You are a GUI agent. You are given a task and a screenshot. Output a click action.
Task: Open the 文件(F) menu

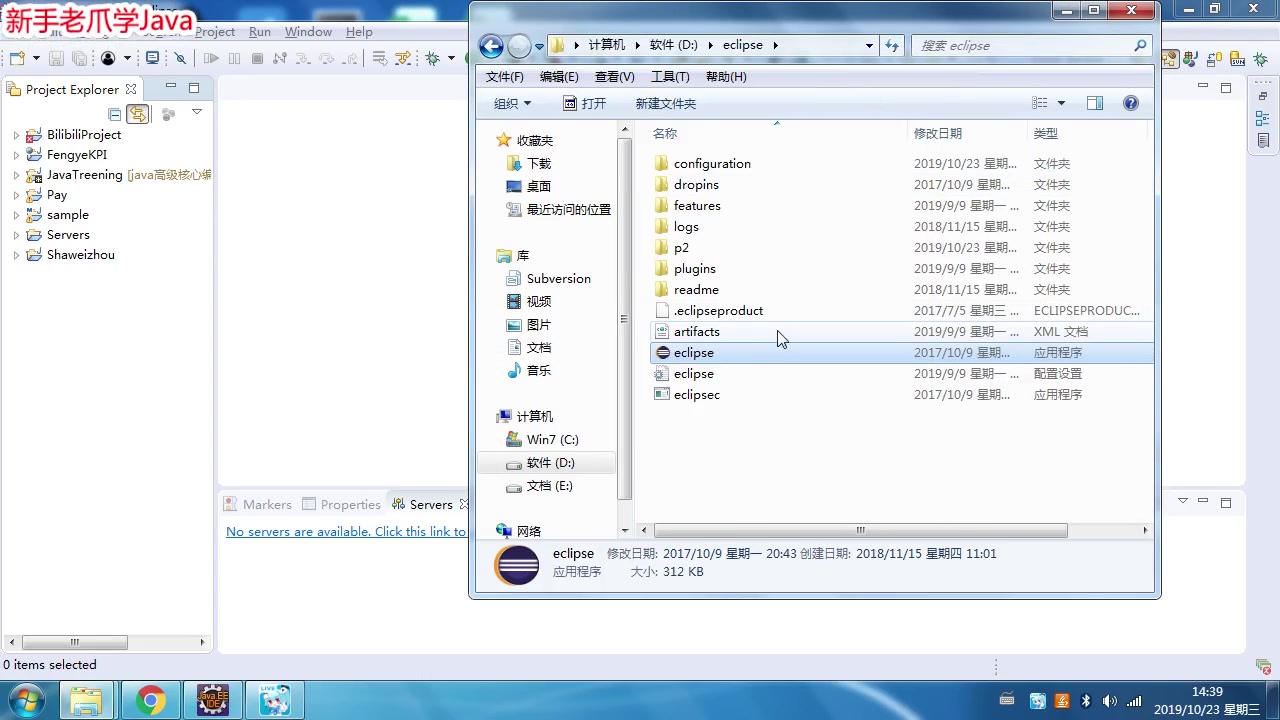click(504, 77)
